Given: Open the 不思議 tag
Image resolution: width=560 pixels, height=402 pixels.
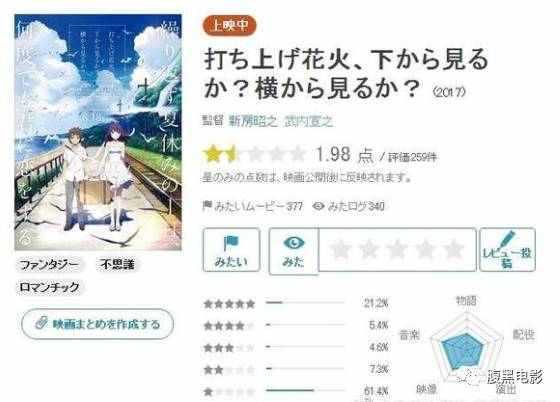Looking at the screenshot, I should pyautogui.click(x=117, y=265).
